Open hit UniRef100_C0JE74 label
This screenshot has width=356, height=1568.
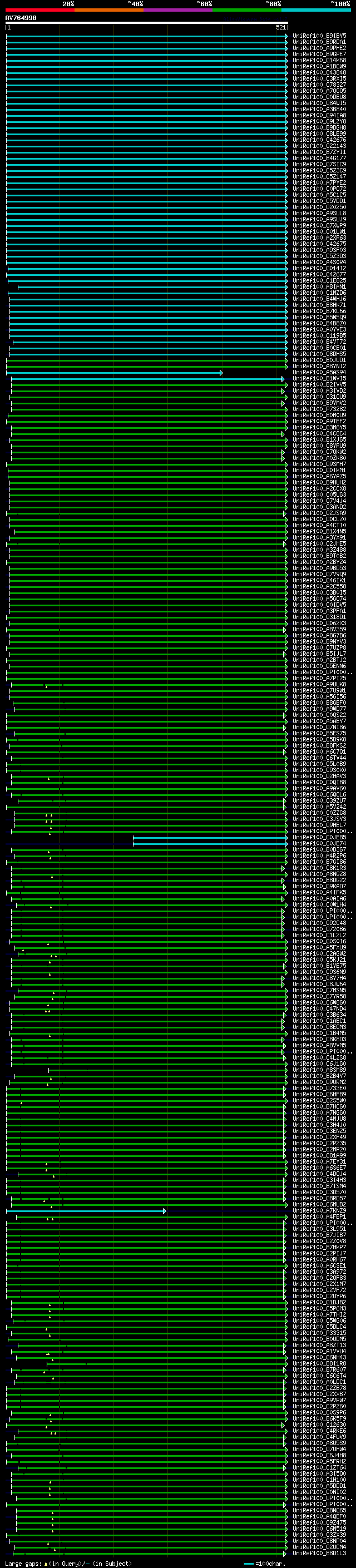click(x=319, y=844)
